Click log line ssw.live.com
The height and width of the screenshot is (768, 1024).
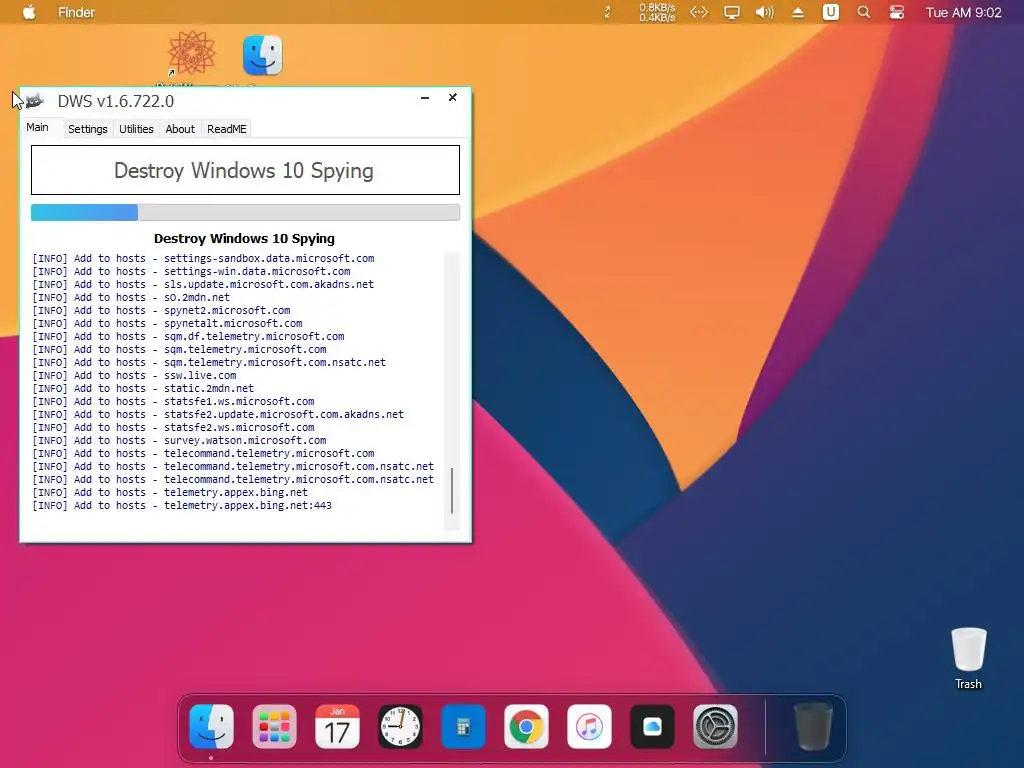tap(135, 376)
